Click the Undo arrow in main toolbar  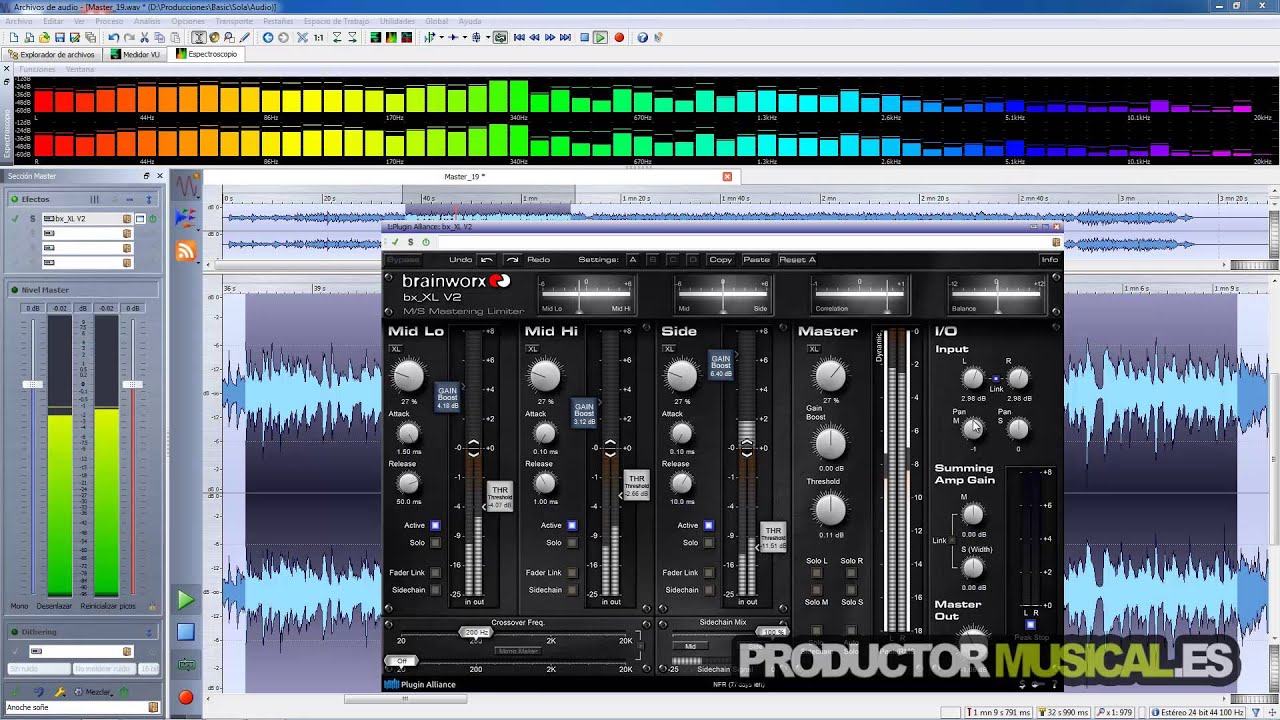(114, 37)
